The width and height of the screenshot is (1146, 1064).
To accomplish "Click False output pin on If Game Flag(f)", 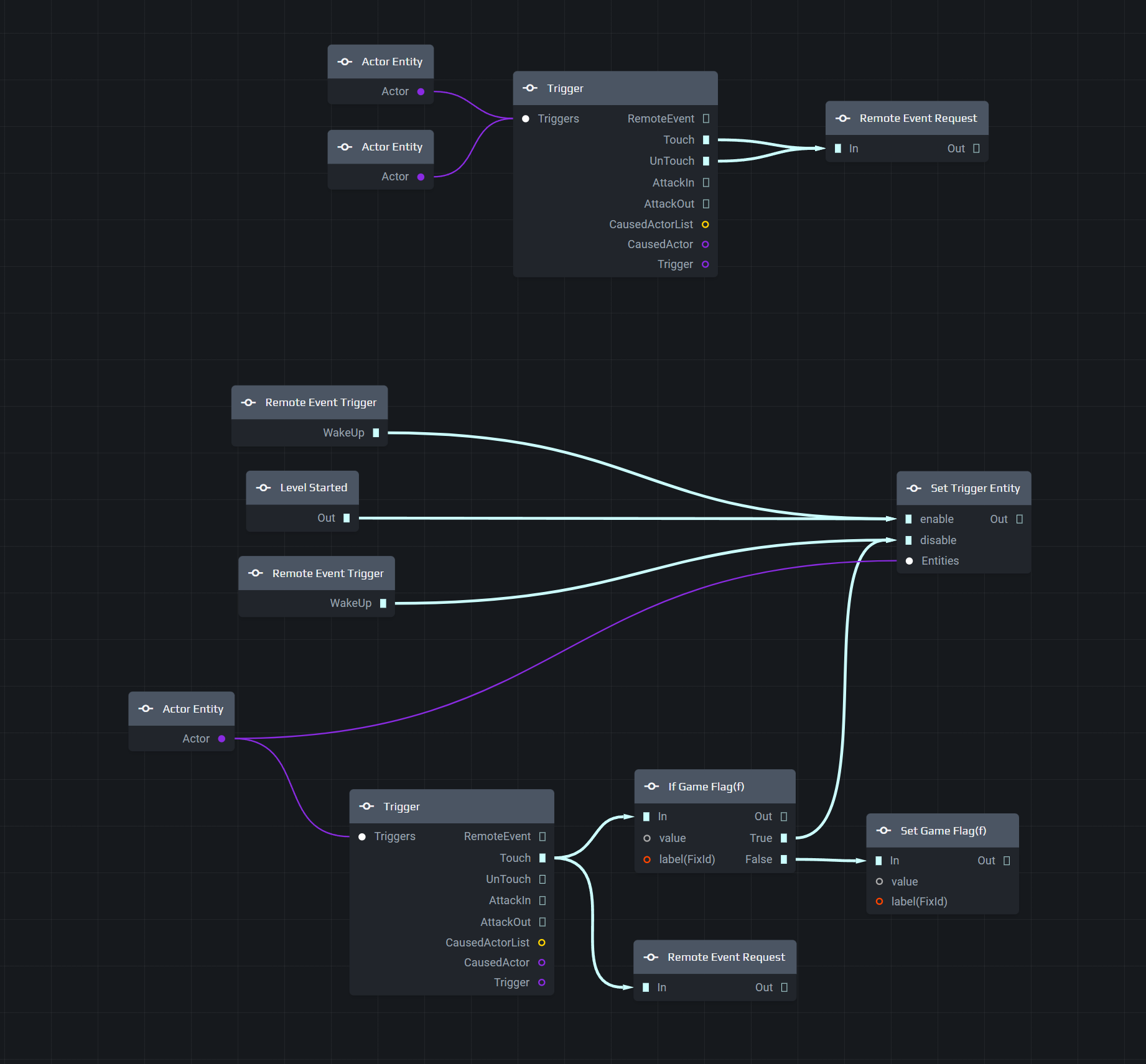I will [784, 859].
